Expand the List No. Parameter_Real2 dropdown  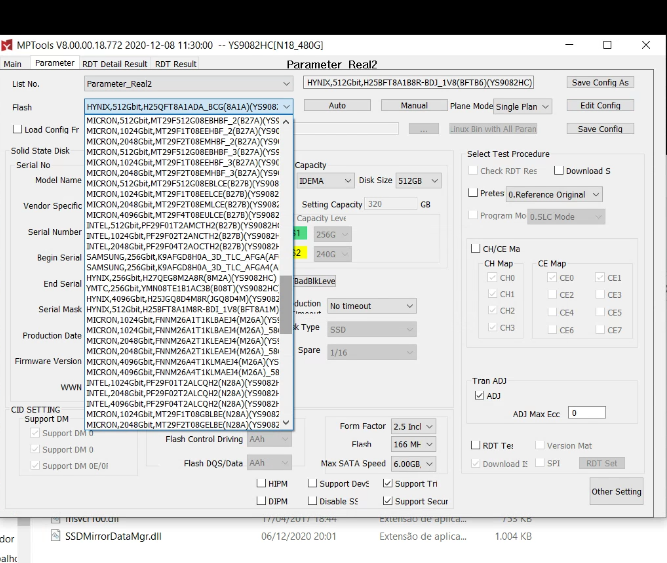188,84
